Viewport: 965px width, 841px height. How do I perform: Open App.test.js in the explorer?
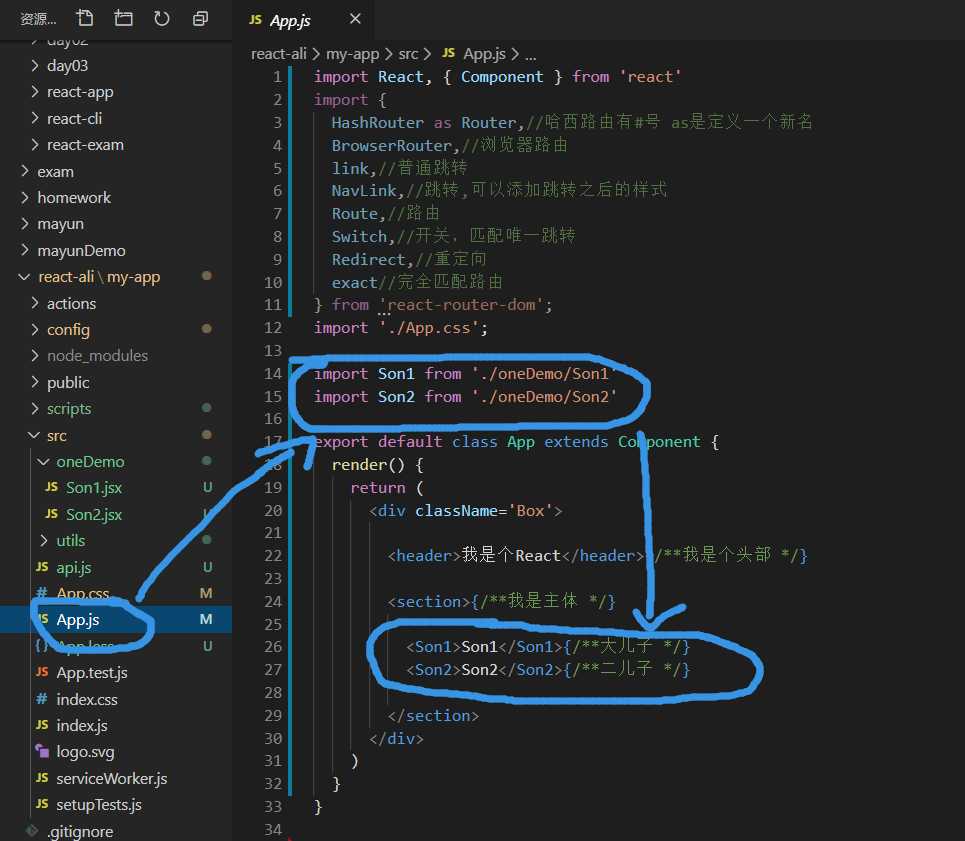[92, 672]
